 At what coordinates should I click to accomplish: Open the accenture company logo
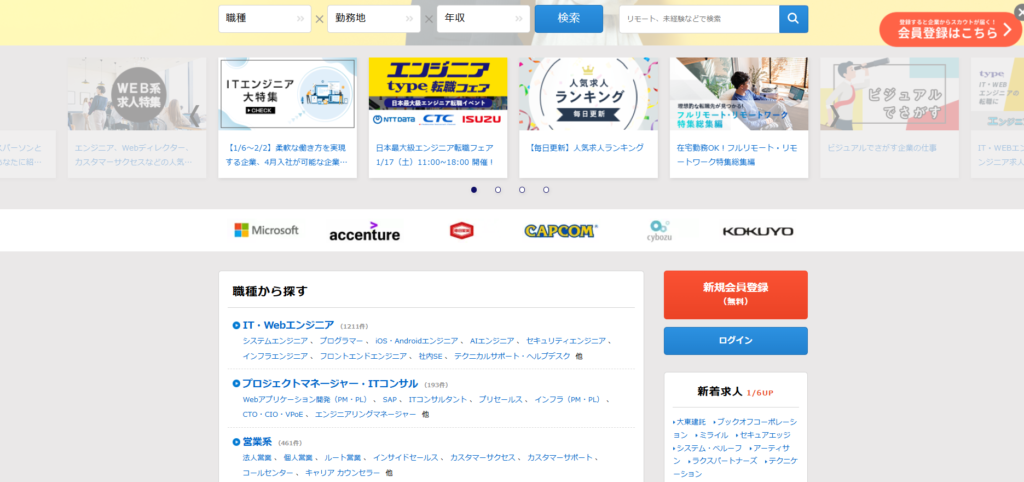tap(364, 232)
